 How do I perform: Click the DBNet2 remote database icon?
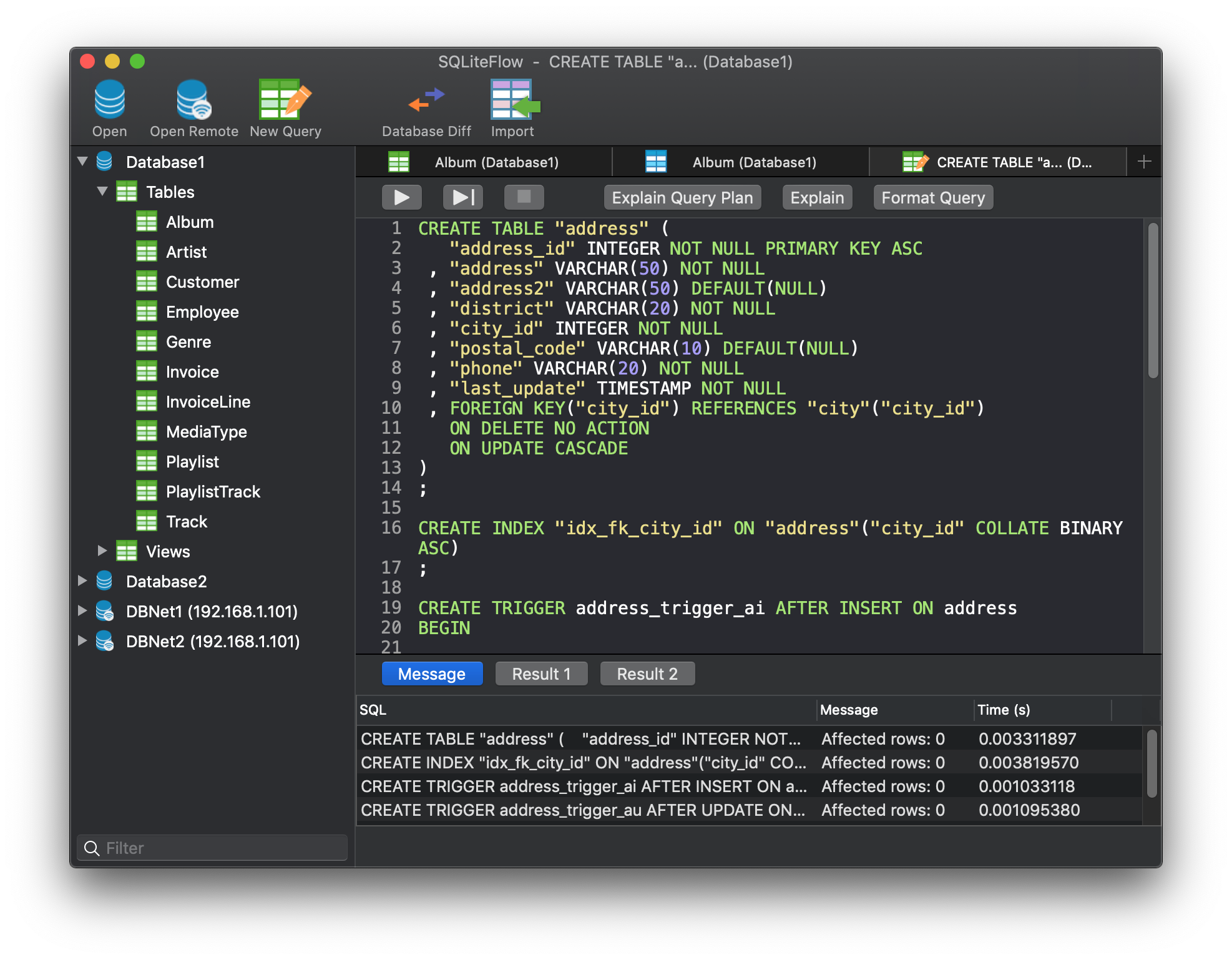click(105, 641)
